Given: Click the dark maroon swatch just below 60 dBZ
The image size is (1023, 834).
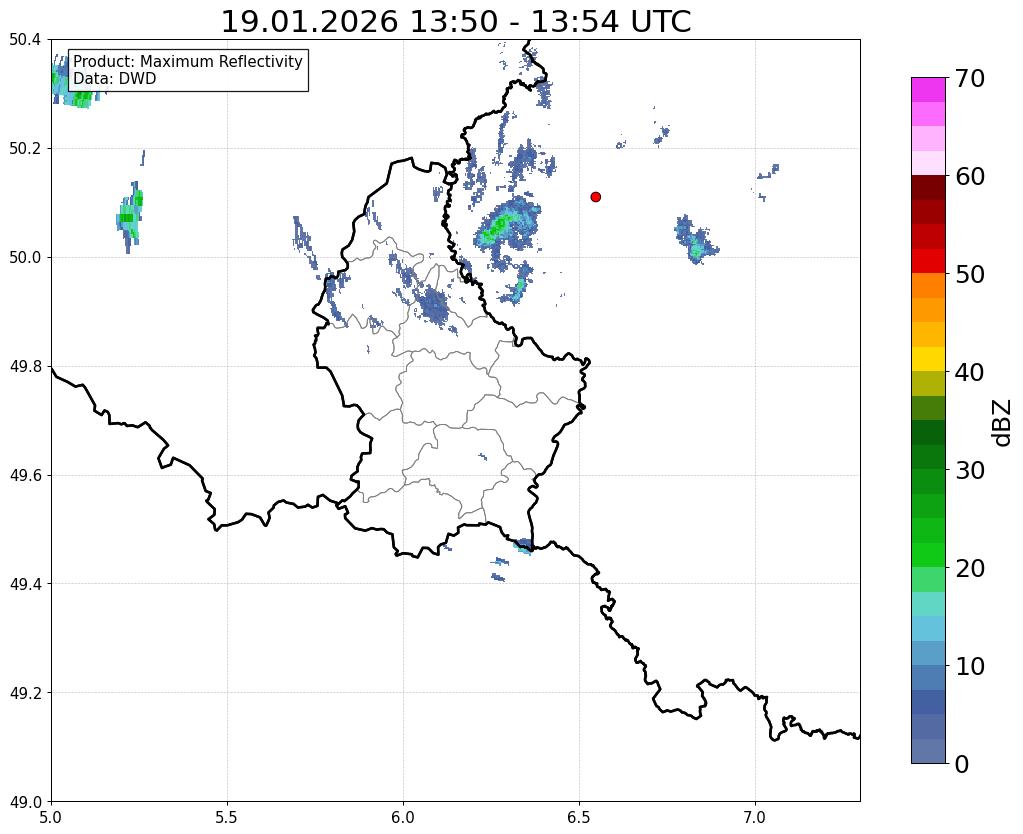Looking at the screenshot, I should click(x=928, y=188).
